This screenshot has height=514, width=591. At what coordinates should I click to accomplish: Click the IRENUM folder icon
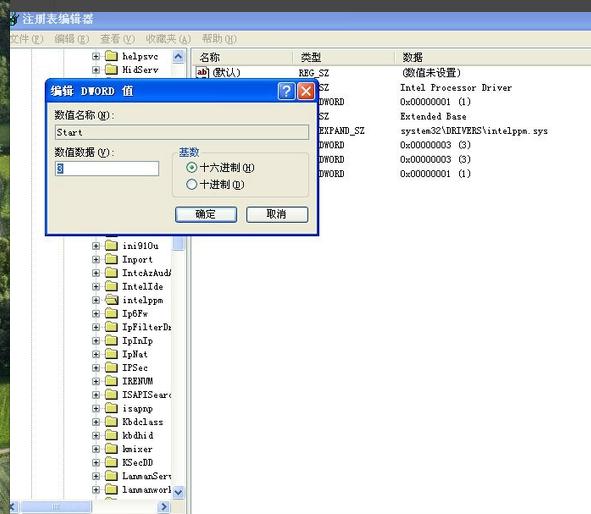coord(111,381)
